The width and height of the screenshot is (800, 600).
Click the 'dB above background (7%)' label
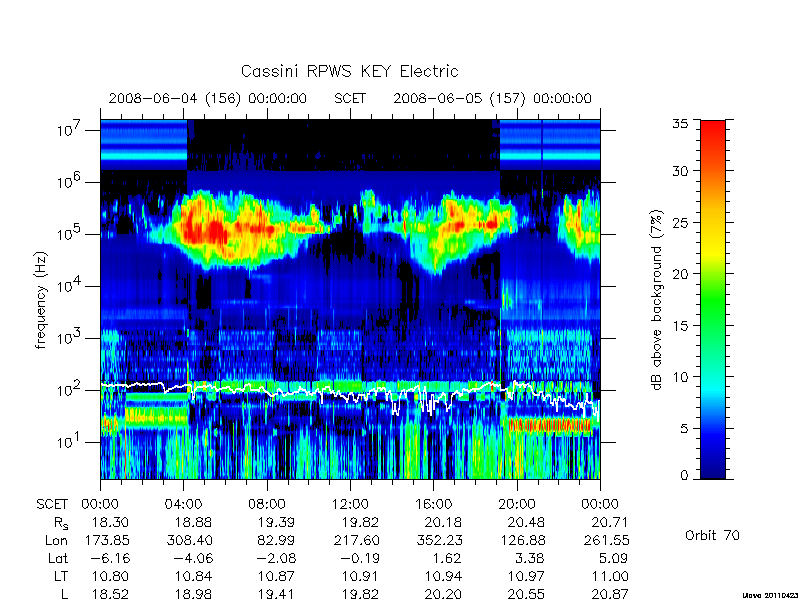[x=657, y=300]
